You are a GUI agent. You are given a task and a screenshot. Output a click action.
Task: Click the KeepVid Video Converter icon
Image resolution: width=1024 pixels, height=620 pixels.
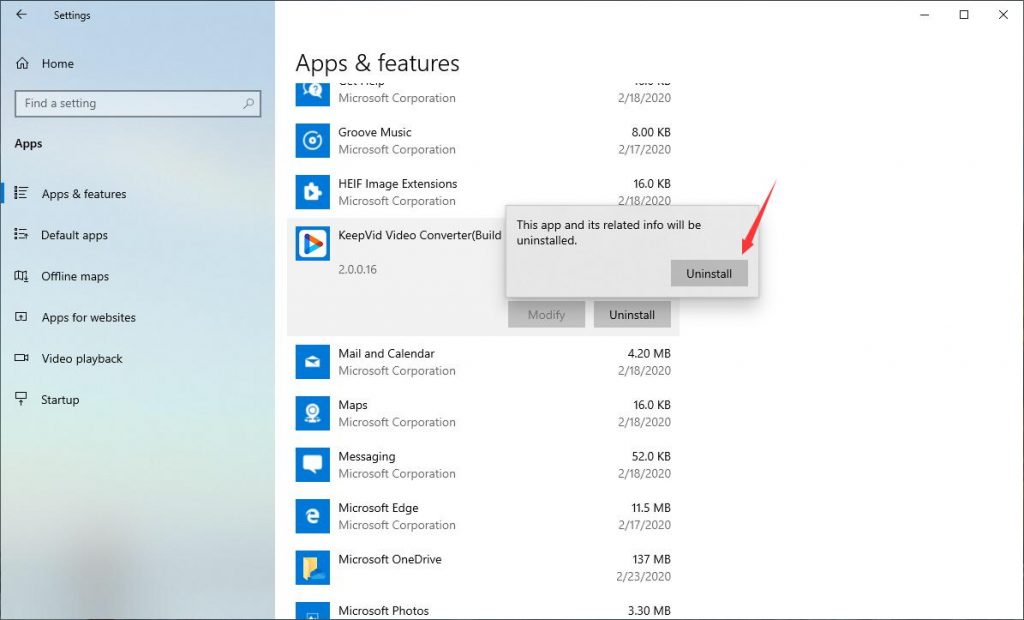312,244
